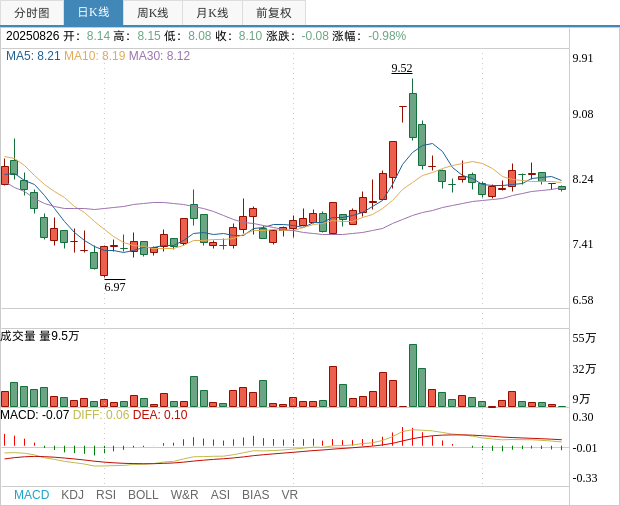Click the 前复权 tab
This screenshot has width=620, height=506.
click(x=274, y=13)
